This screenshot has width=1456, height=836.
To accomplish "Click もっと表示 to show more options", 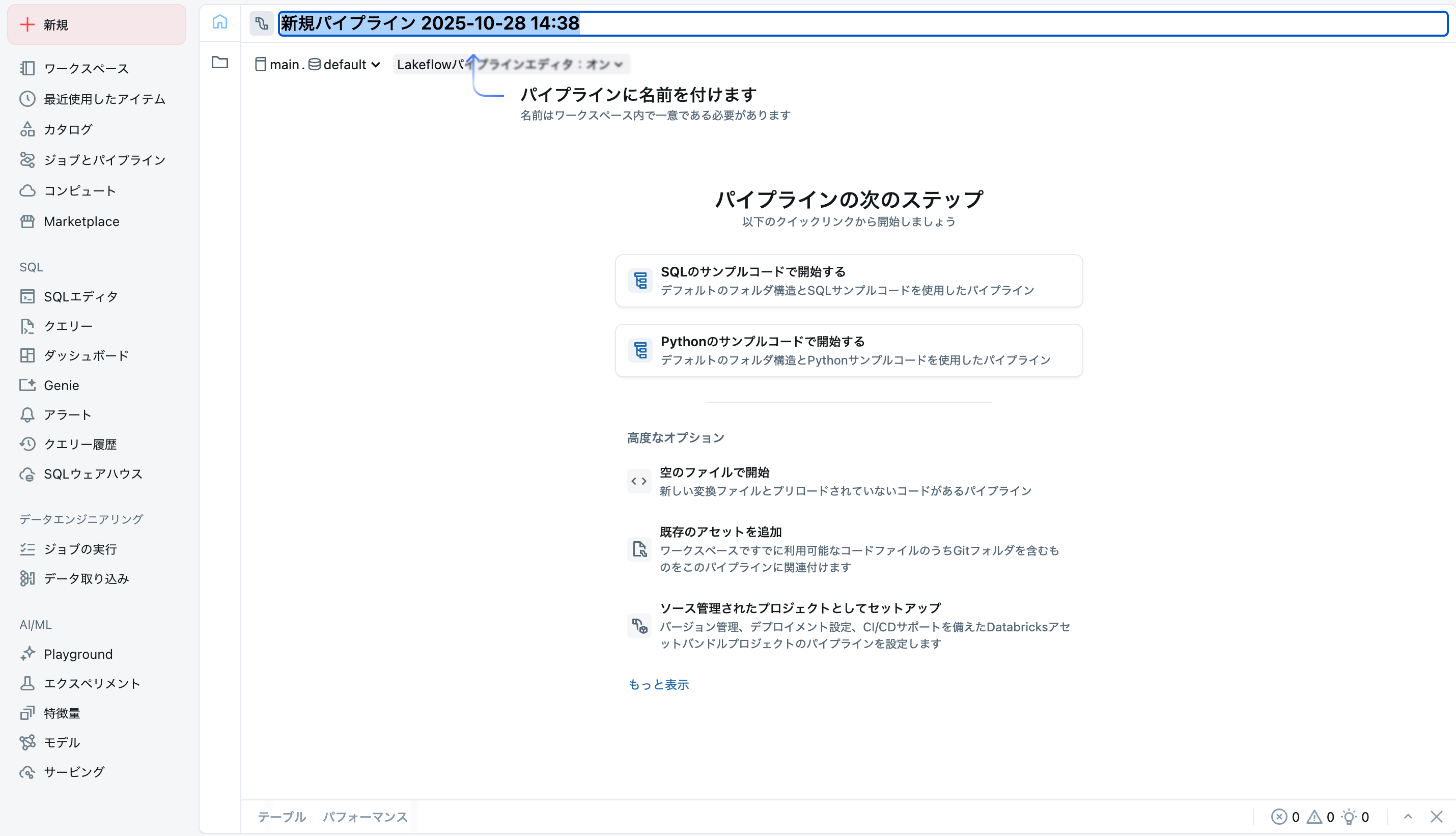I will coord(659,684).
